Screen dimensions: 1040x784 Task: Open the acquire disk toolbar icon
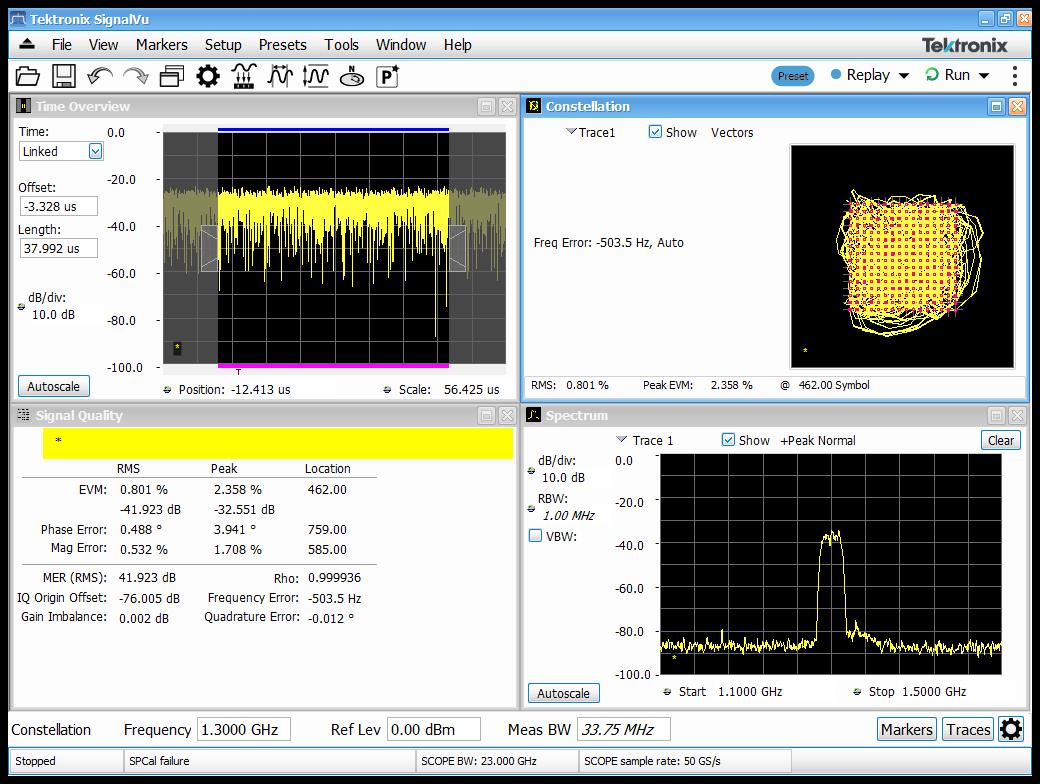352,76
